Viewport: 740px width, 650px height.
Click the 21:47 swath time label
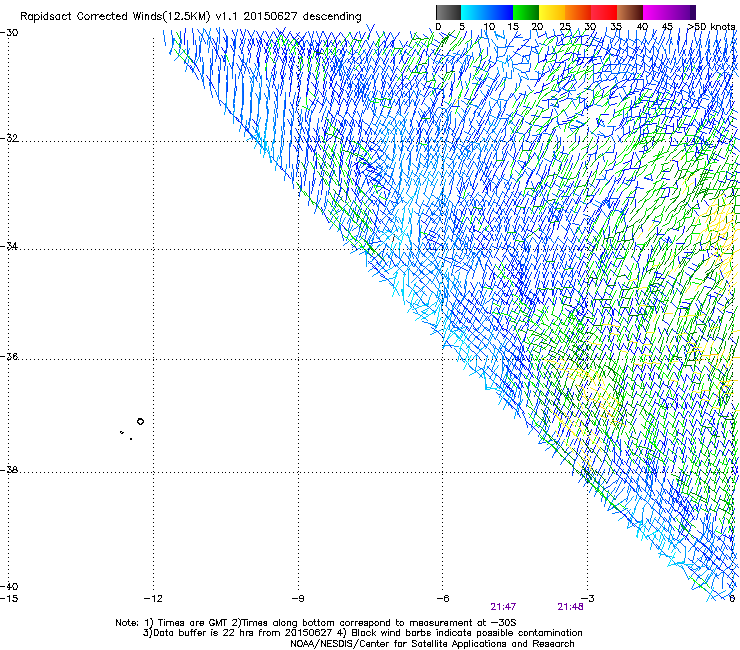pyautogui.click(x=503, y=607)
